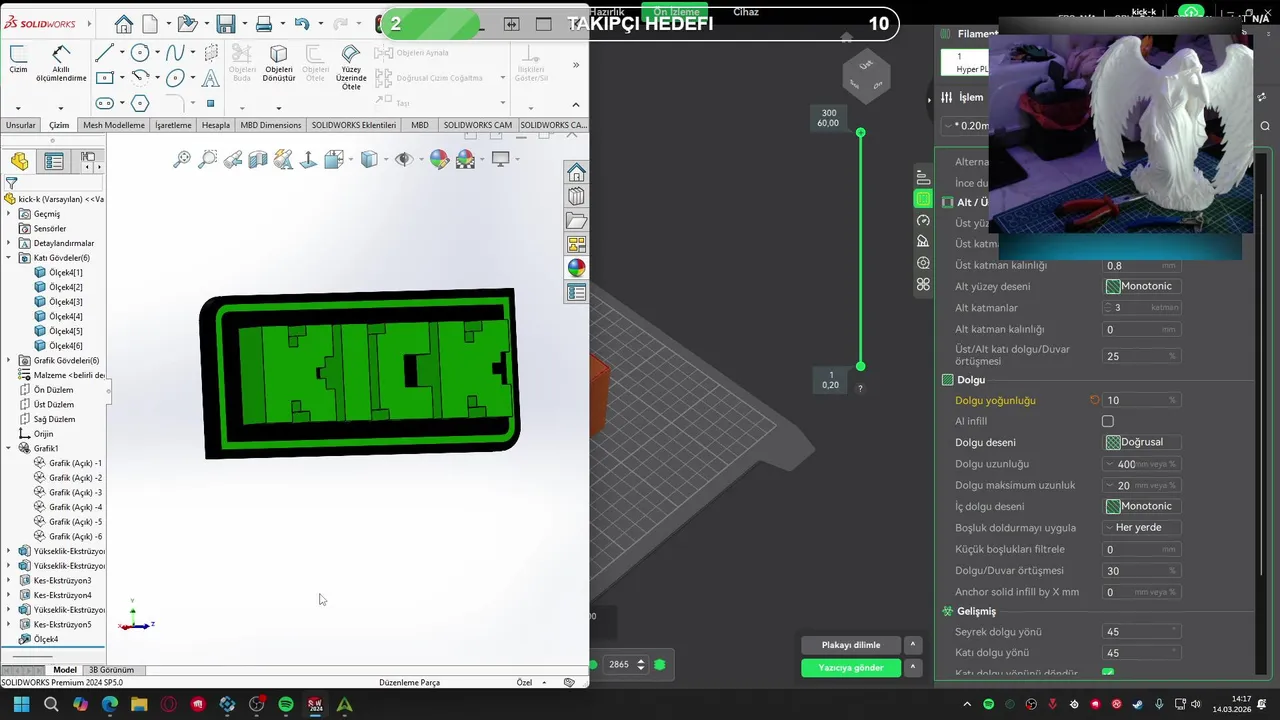Open Spotify from the Windows taskbar
This screenshot has height=720, width=1280.
click(x=286, y=705)
